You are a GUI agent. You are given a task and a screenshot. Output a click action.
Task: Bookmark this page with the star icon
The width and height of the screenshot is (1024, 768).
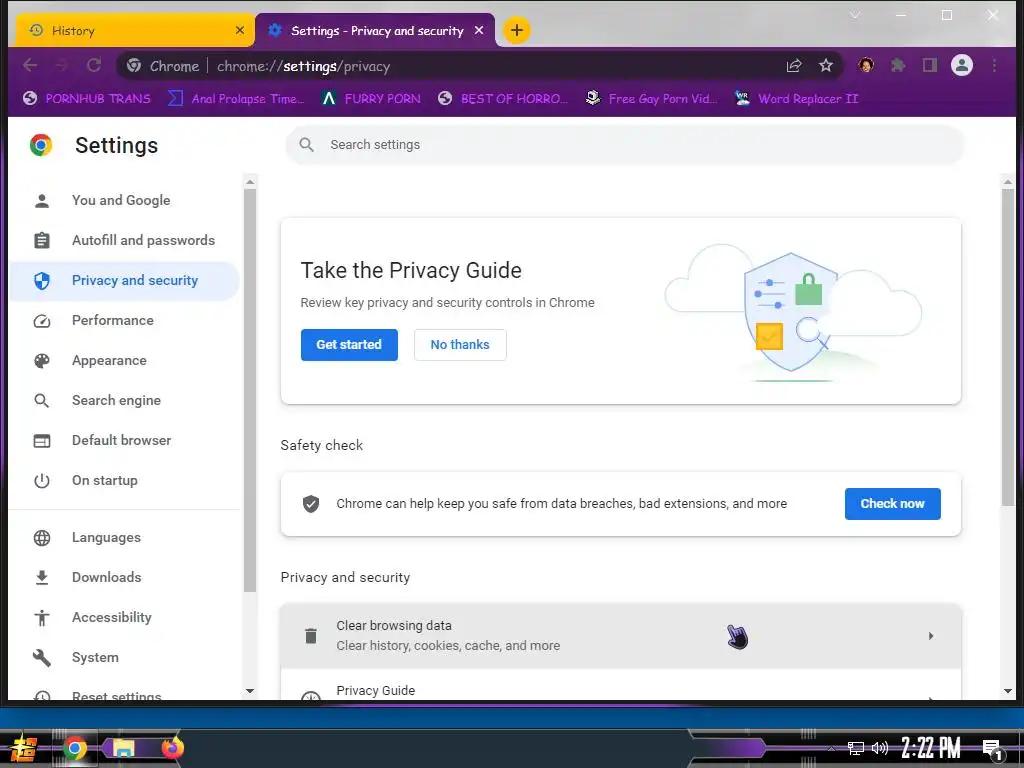[x=825, y=65]
